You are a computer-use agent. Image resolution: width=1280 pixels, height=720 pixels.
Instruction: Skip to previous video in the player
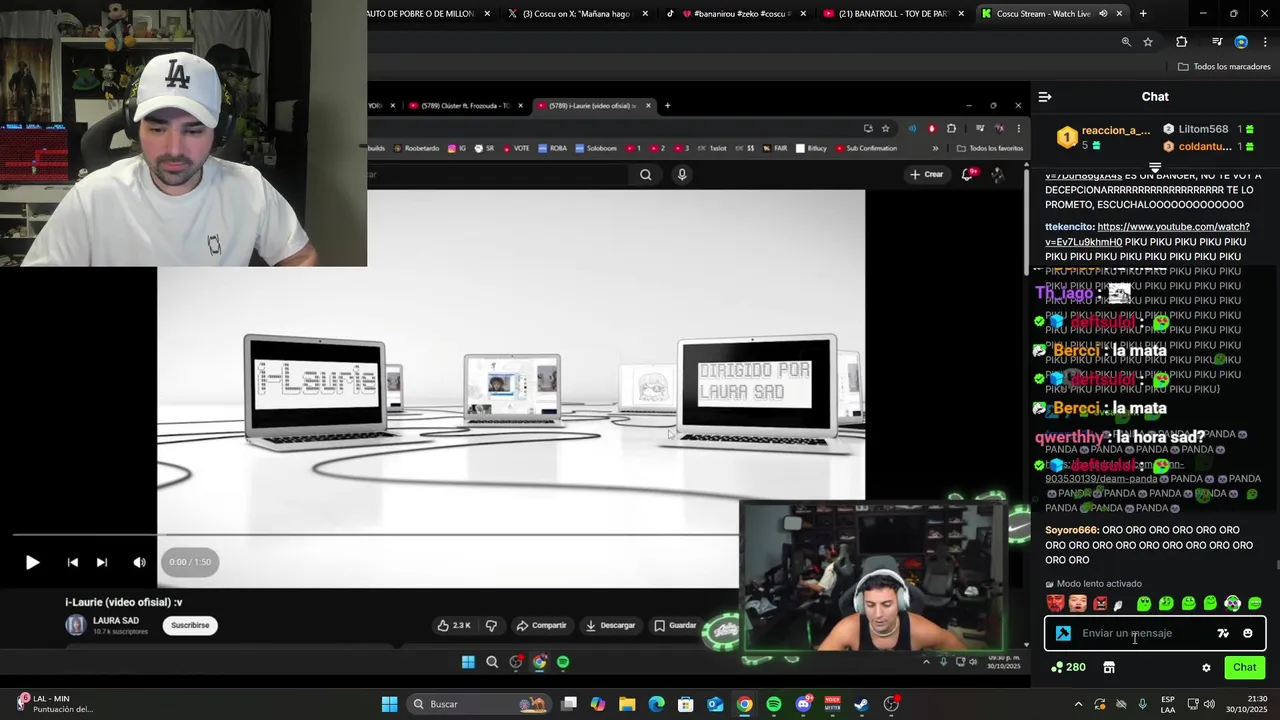(72, 562)
